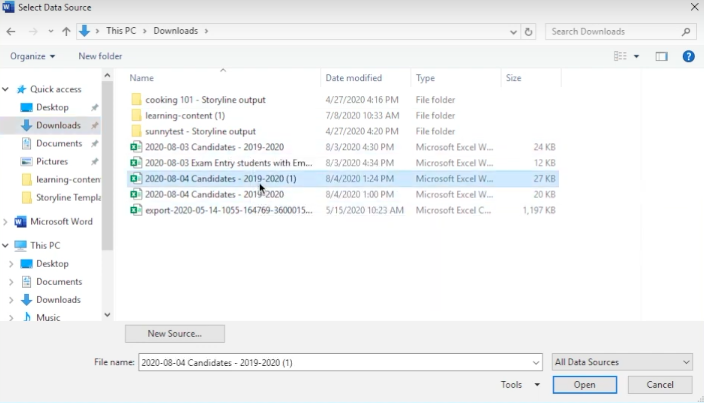The image size is (704, 403).
Task: Select Microsoft Word in navigation pane
Action: coord(61,222)
